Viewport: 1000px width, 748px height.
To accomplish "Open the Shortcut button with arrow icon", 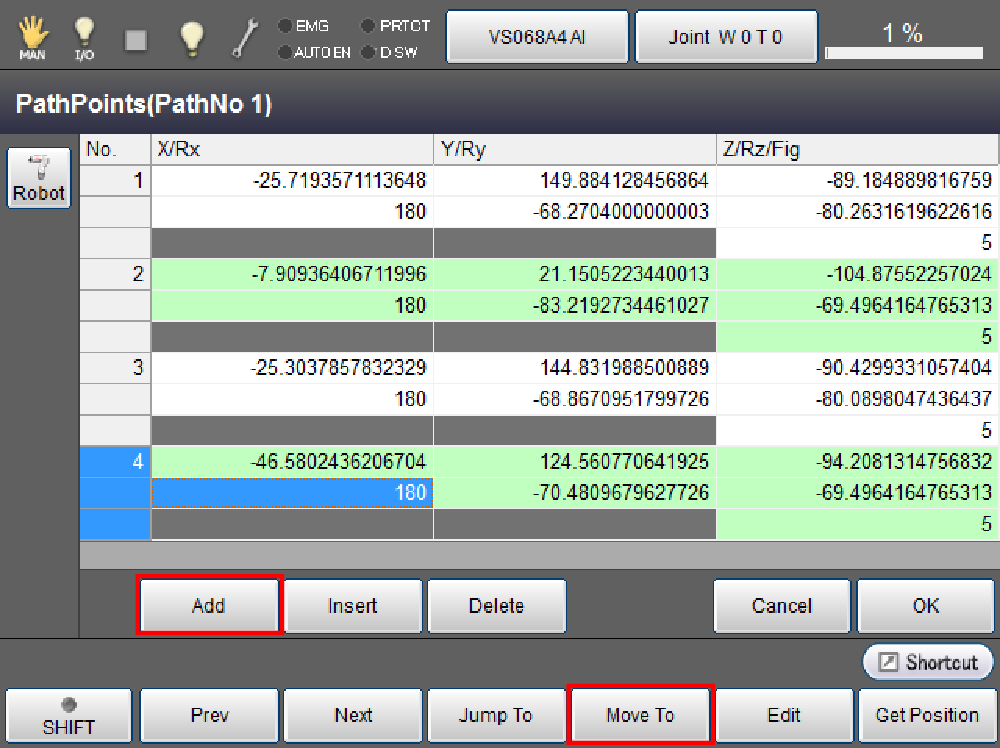I will coord(927,662).
